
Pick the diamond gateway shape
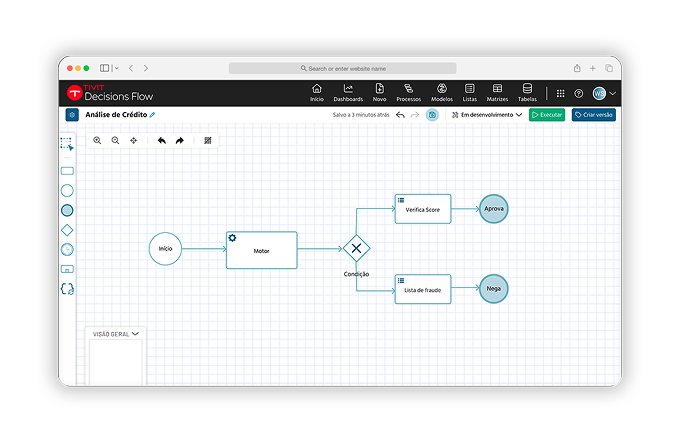pos(67,230)
